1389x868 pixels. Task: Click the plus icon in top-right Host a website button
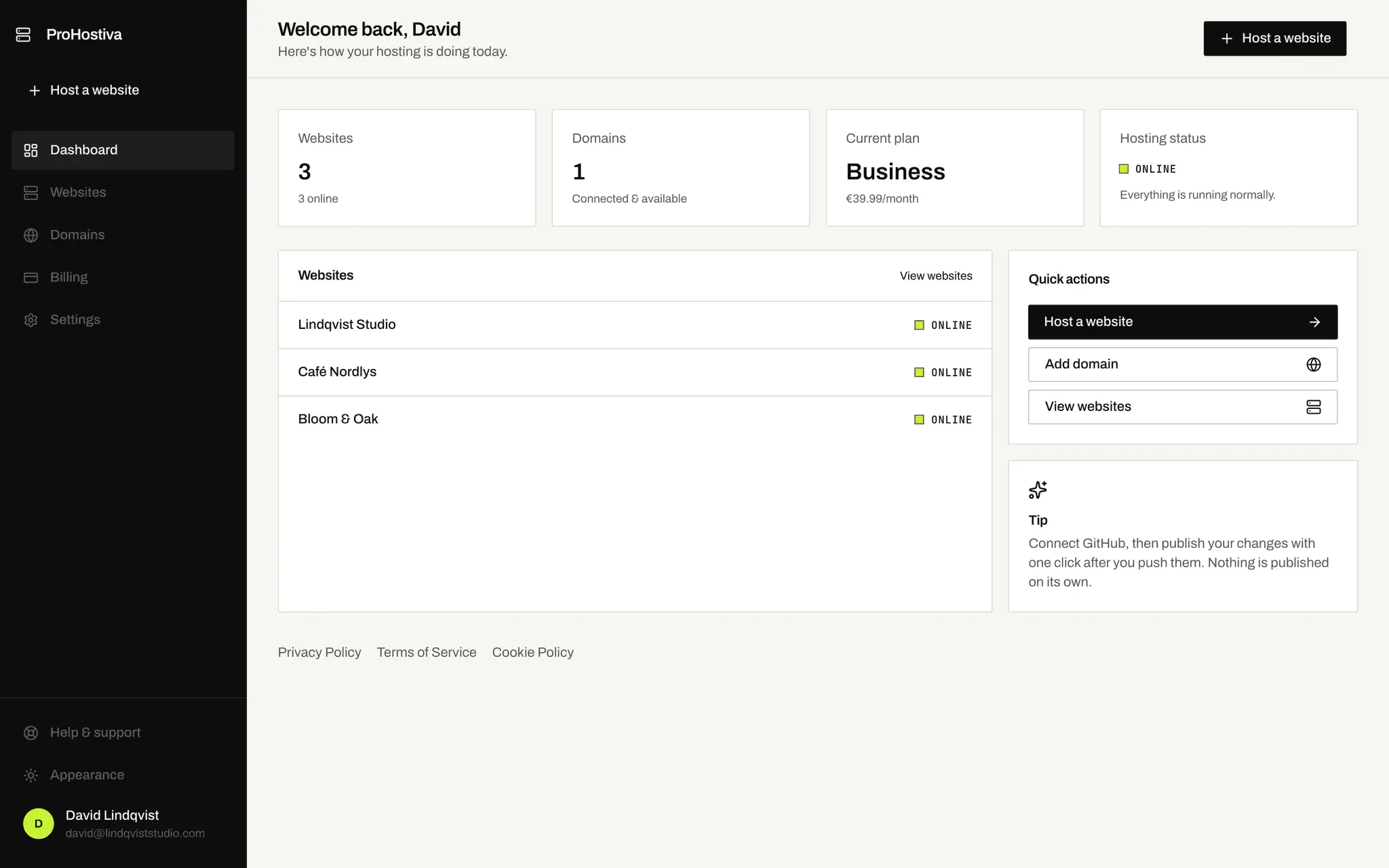[1226, 39]
